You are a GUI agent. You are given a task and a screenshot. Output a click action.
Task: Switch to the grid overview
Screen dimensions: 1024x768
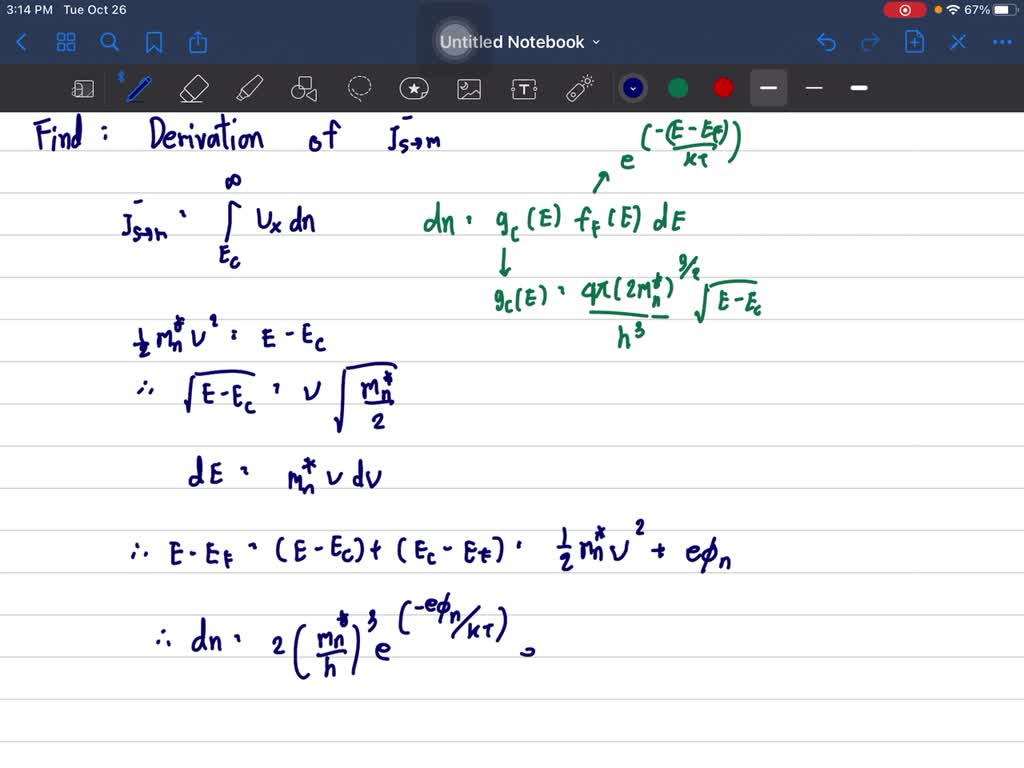(x=66, y=42)
